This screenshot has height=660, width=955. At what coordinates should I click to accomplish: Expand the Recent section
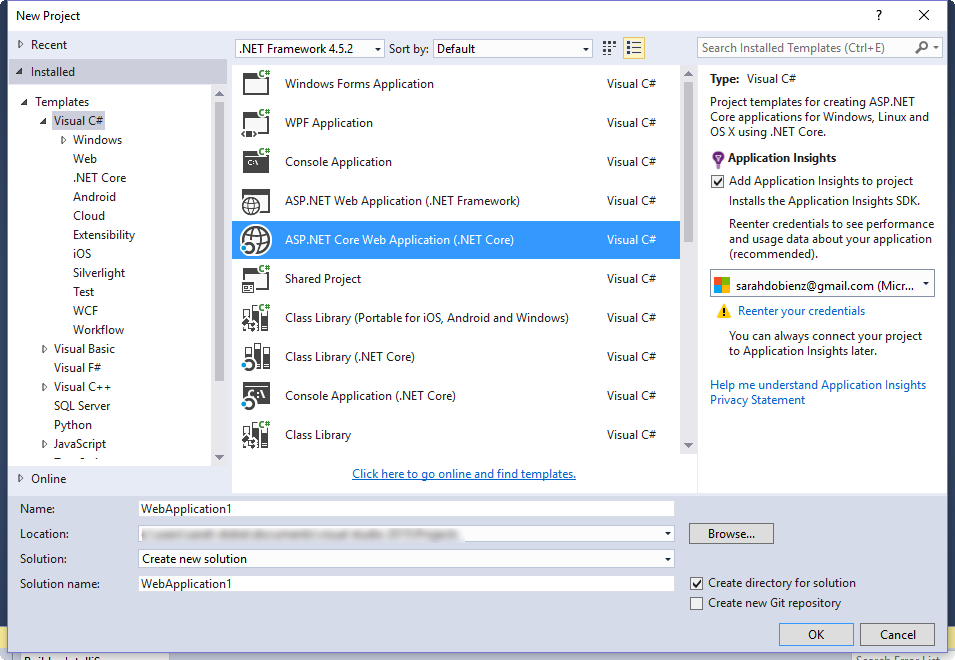point(21,44)
